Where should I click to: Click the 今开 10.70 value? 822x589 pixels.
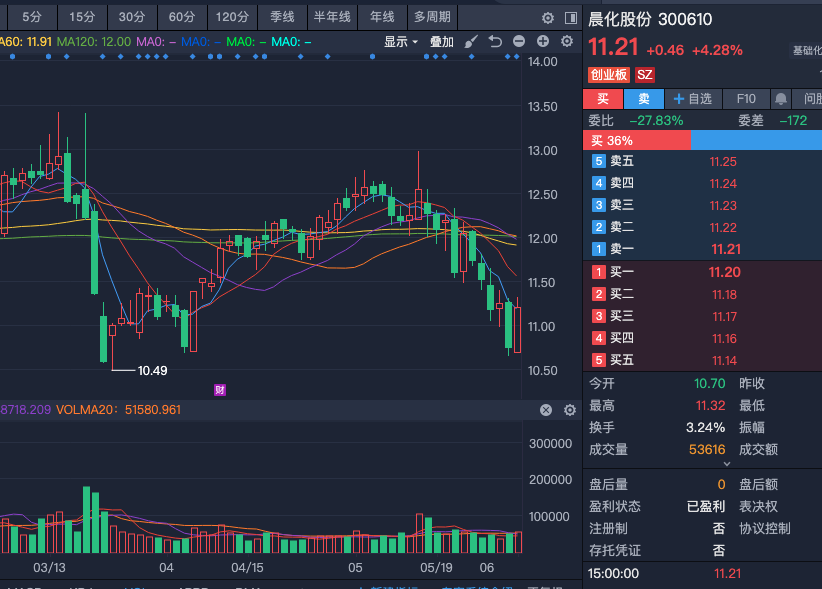click(710, 384)
